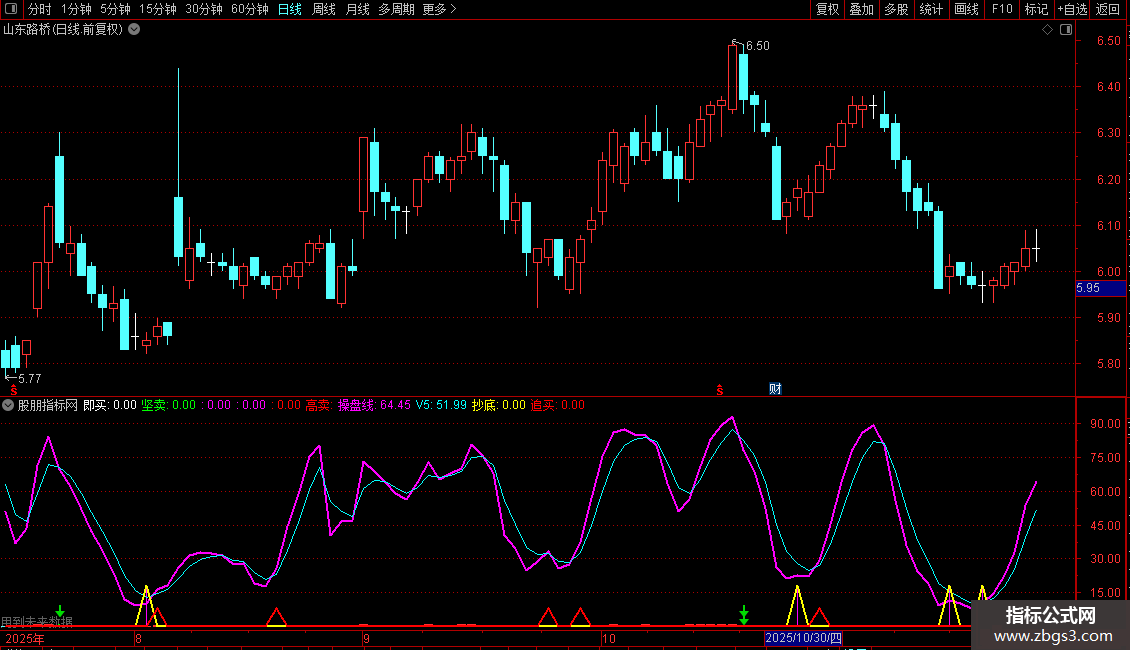Screen dimensions: 1130x650
Task: Click the 2025/10/30/四 date marker
Action: (x=803, y=638)
